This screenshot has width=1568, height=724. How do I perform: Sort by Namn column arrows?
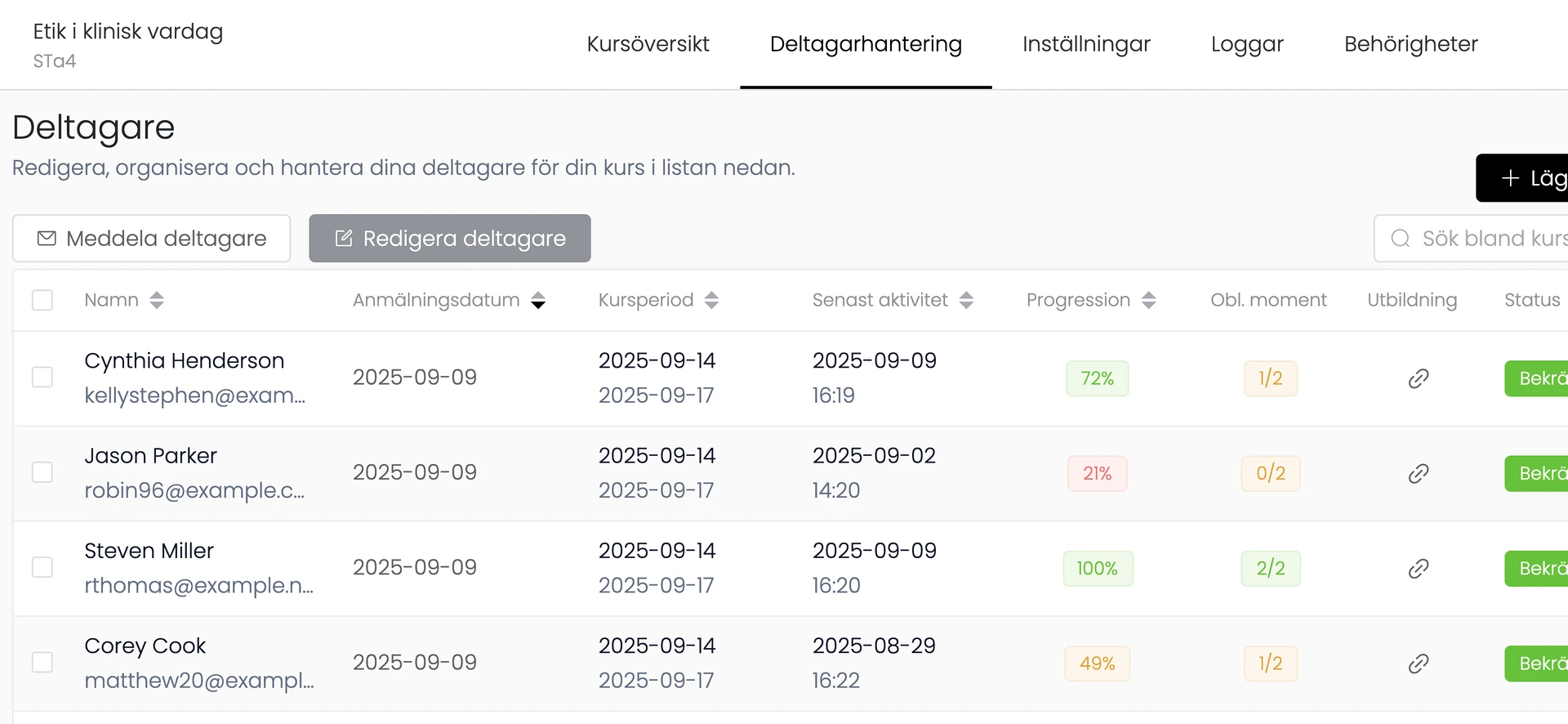157,300
